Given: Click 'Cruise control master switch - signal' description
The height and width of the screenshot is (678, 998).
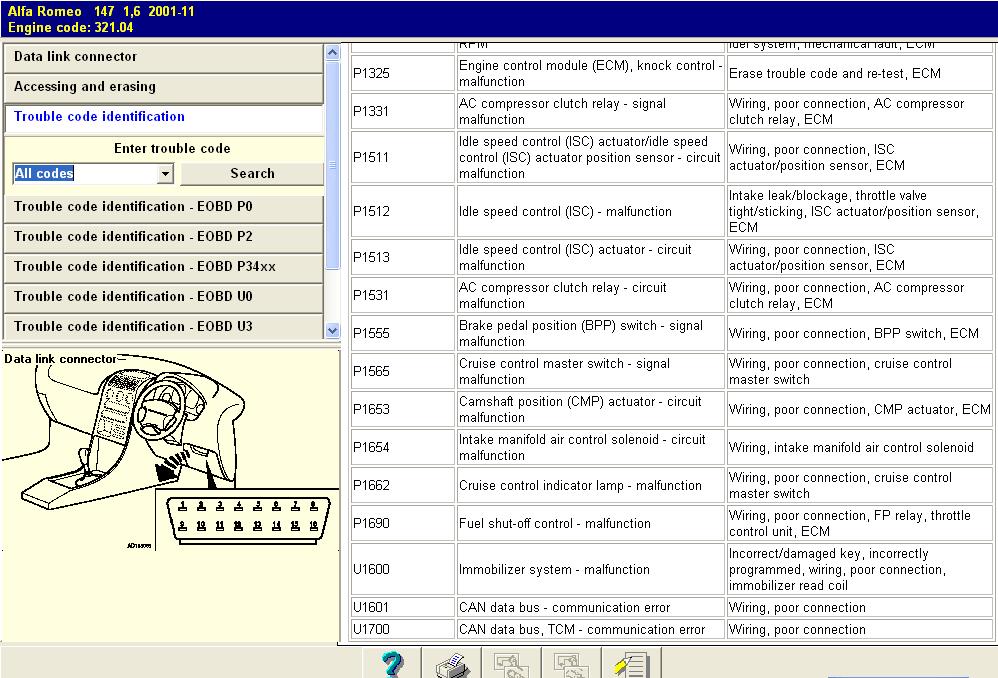Looking at the screenshot, I should tap(590, 371).
